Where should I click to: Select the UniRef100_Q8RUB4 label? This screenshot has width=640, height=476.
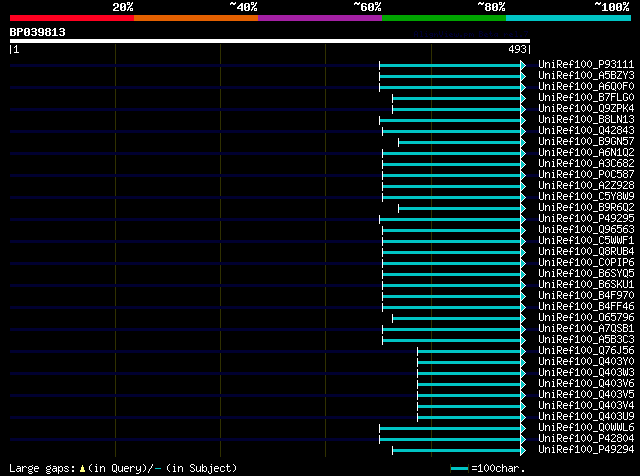point(586,252)
